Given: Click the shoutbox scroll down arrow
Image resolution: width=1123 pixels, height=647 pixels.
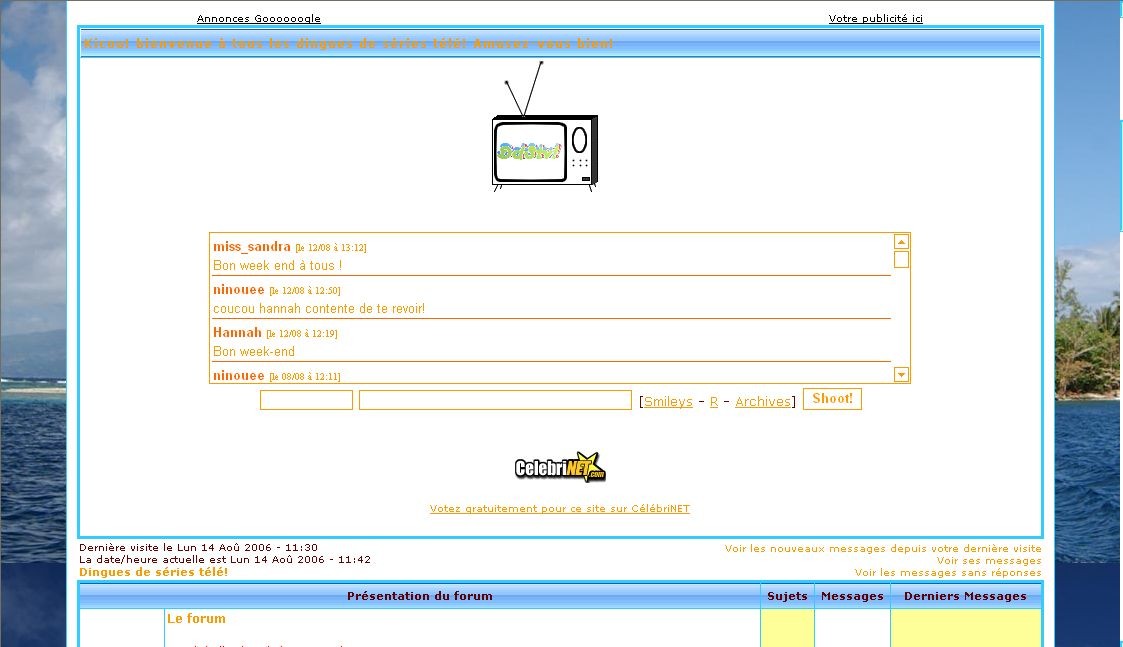Looking at the screenshot, I should click(901, 374).
